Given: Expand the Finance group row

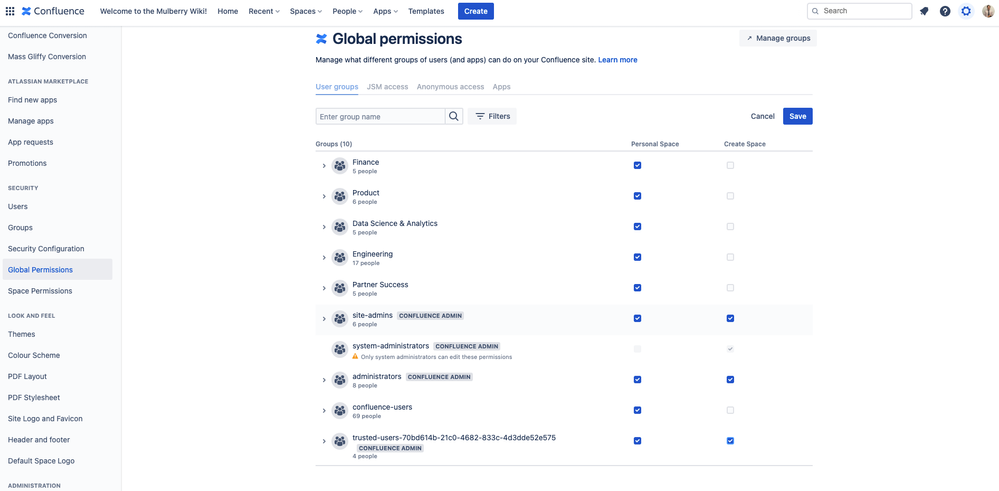Looking at the screenshot, I should click(324, 166).
